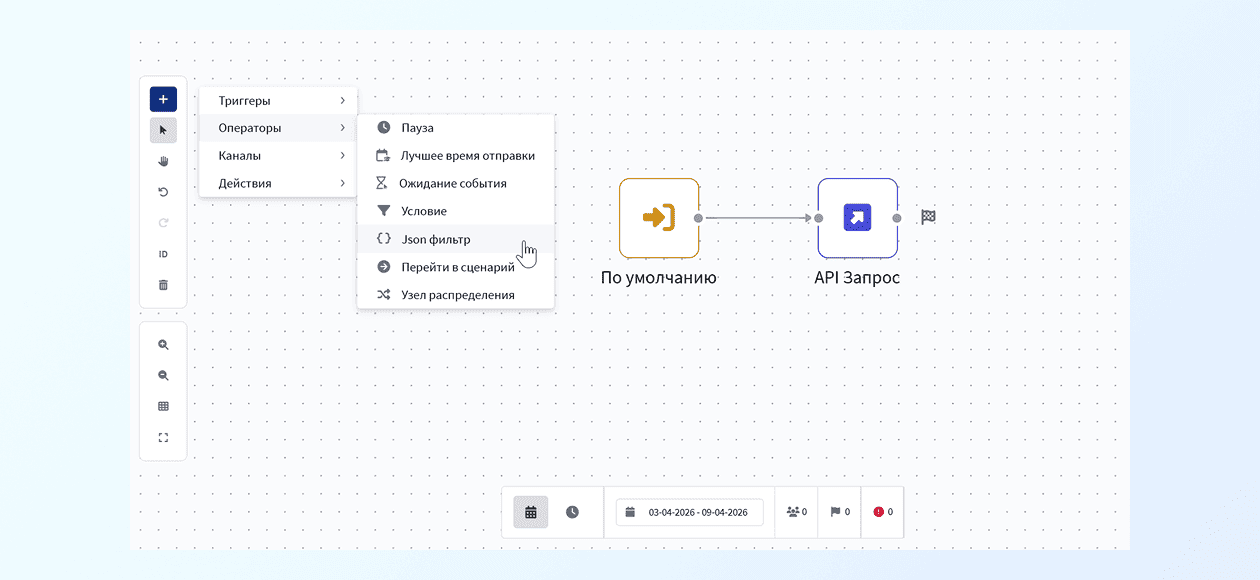Open the date range field 03-04-2026
Viewport: 1260px width, 580px height.
click(689, 512)
